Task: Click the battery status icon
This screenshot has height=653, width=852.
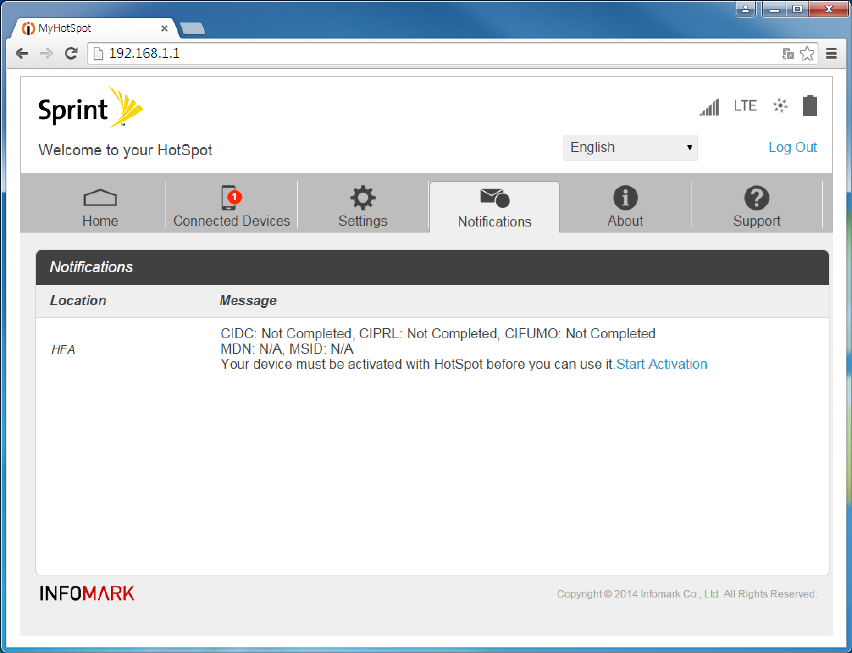Action: click(x=810, y=105)
